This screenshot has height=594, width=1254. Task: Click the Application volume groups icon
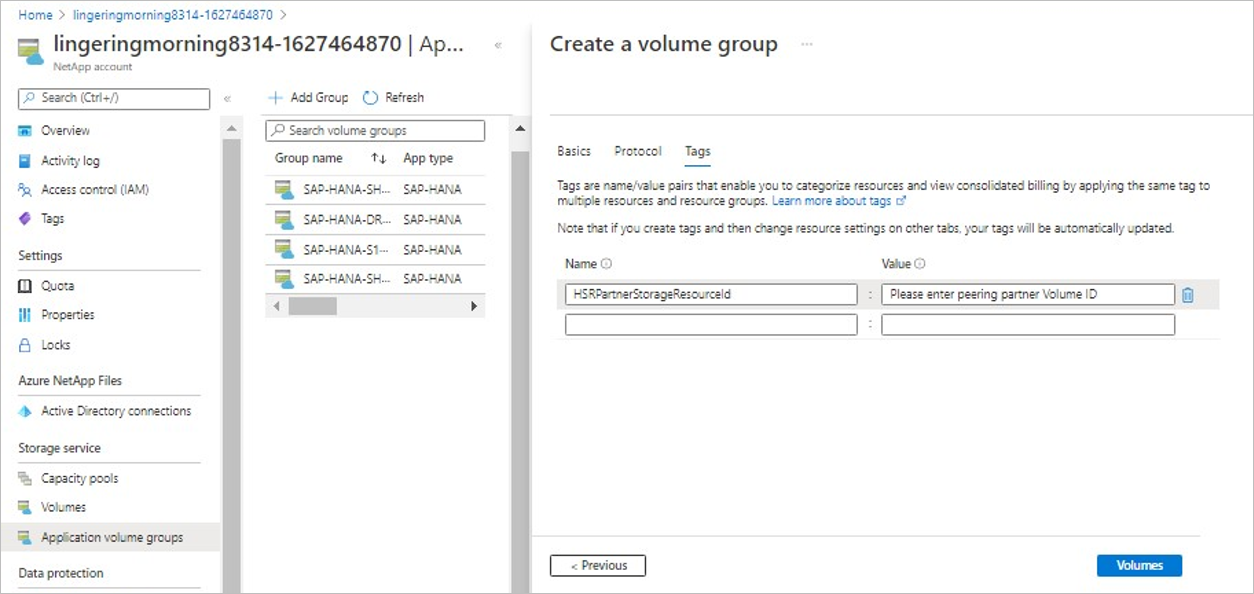pos(26,538)
